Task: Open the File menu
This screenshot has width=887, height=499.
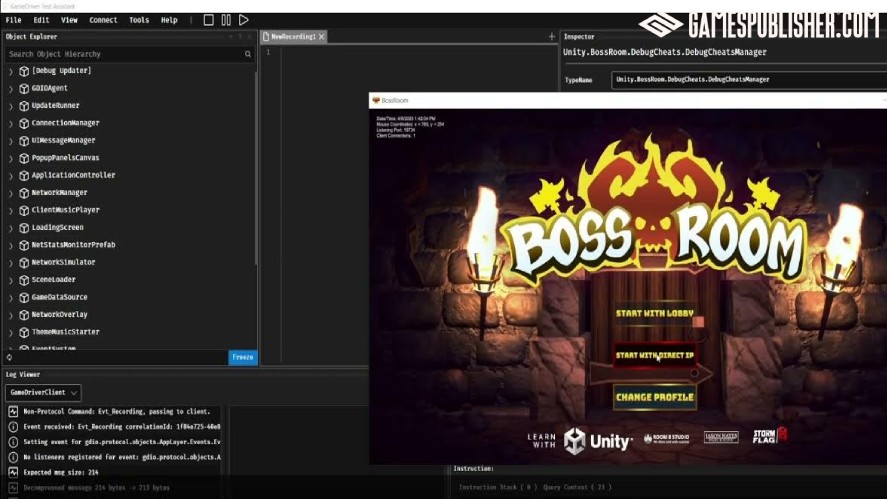Action: (13, 20)
